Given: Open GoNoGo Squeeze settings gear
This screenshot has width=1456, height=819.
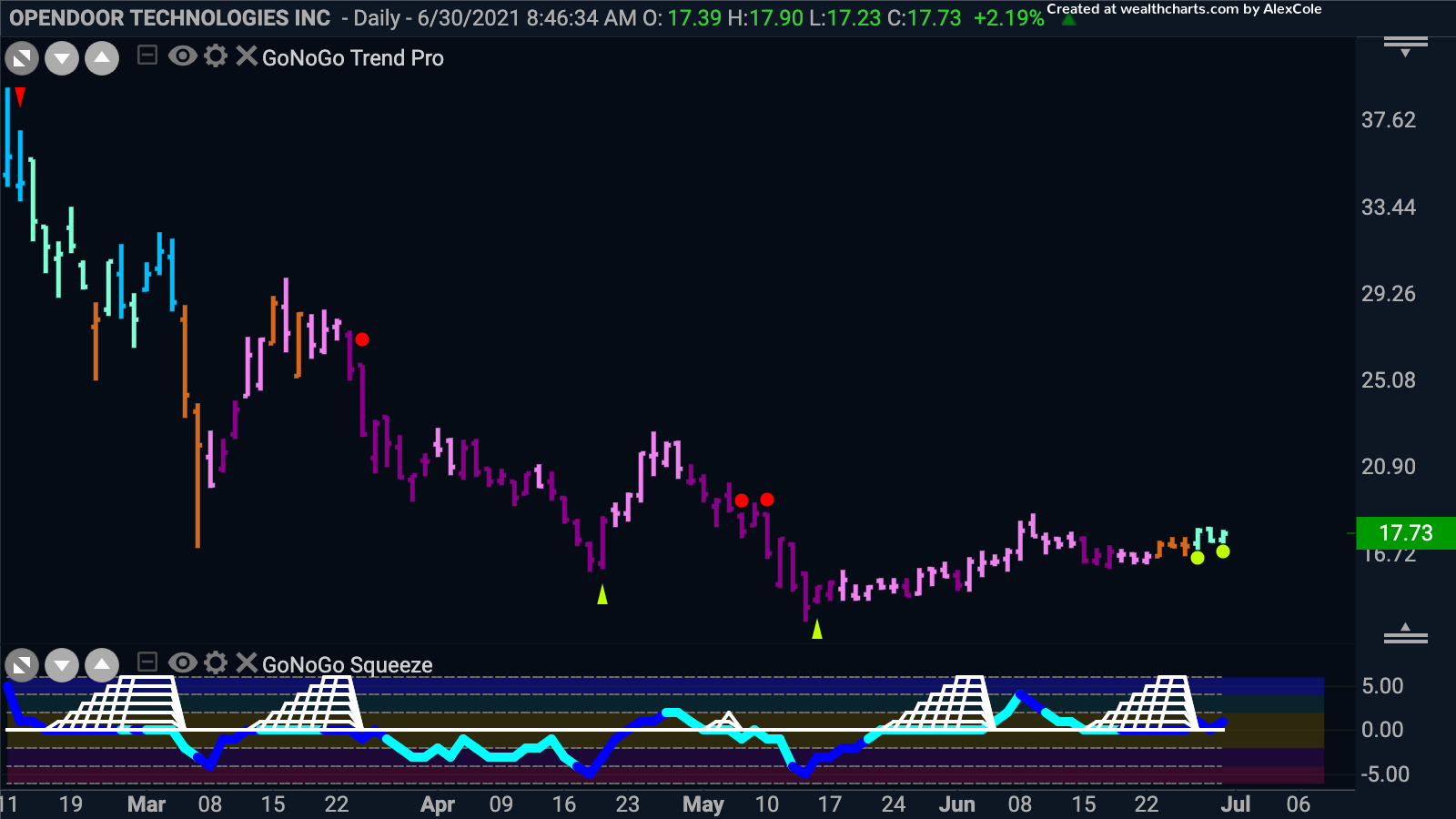Looking at the screenshot, I should point(216,662).
